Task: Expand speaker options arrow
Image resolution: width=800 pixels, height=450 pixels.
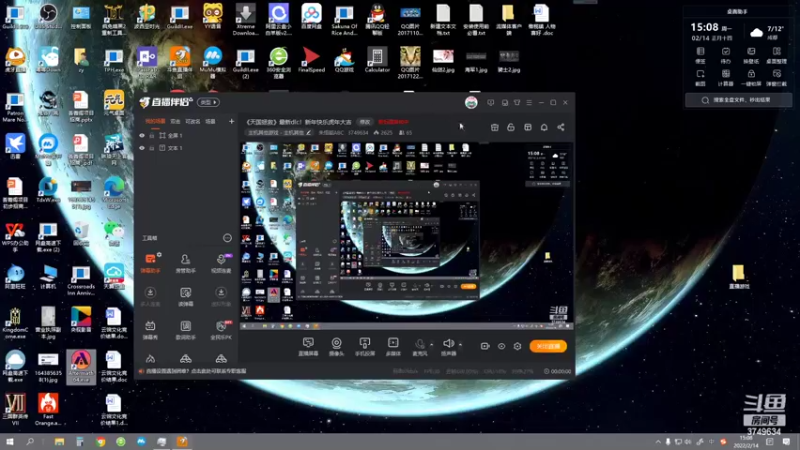Action: (x=460, y=344)
